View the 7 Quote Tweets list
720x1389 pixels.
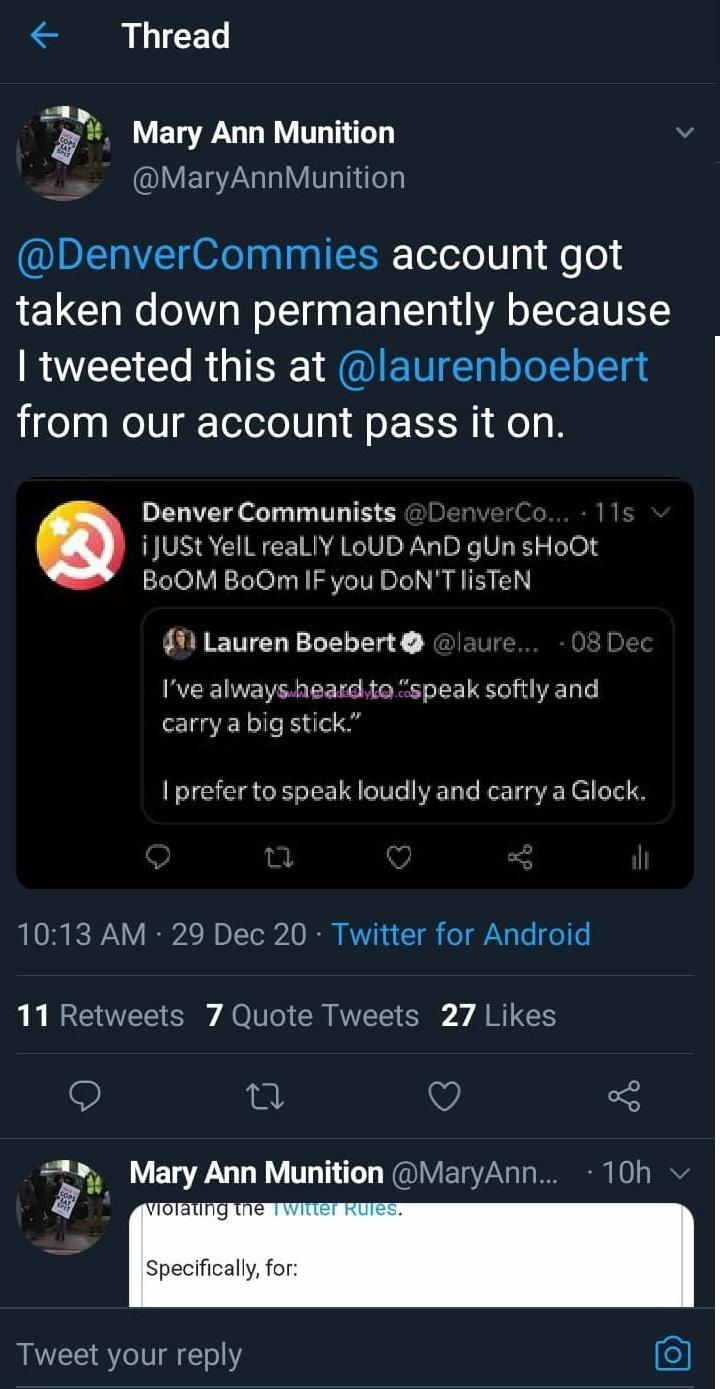point(312,1015)
